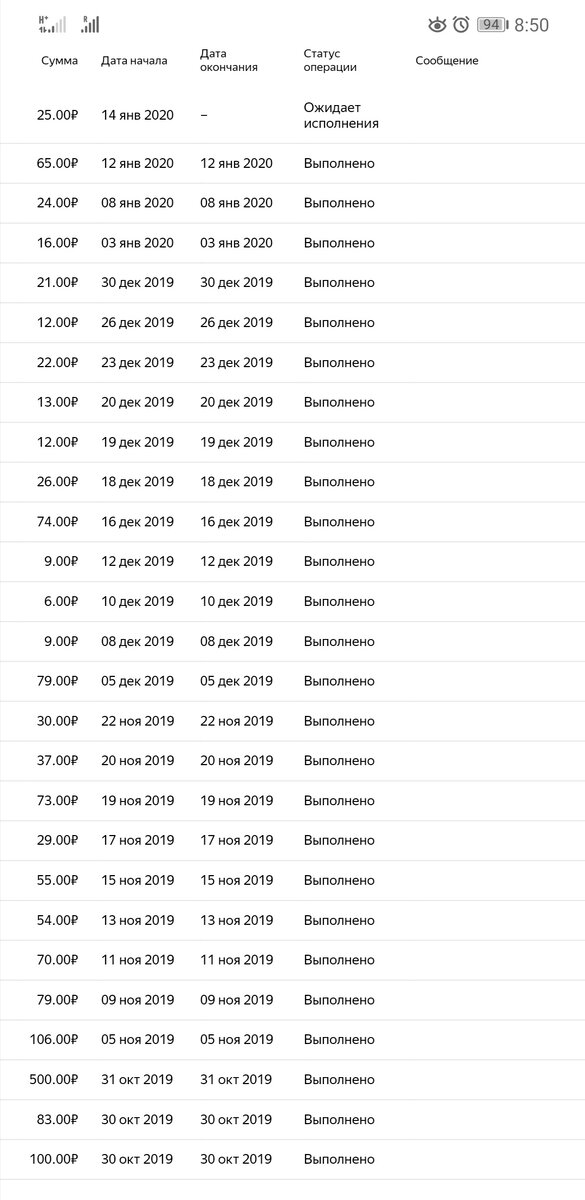This screenshot has height=1200, width=585.
Task: Select the Сообщение column header
Action: pyautogui.click(x=447, y=61)
